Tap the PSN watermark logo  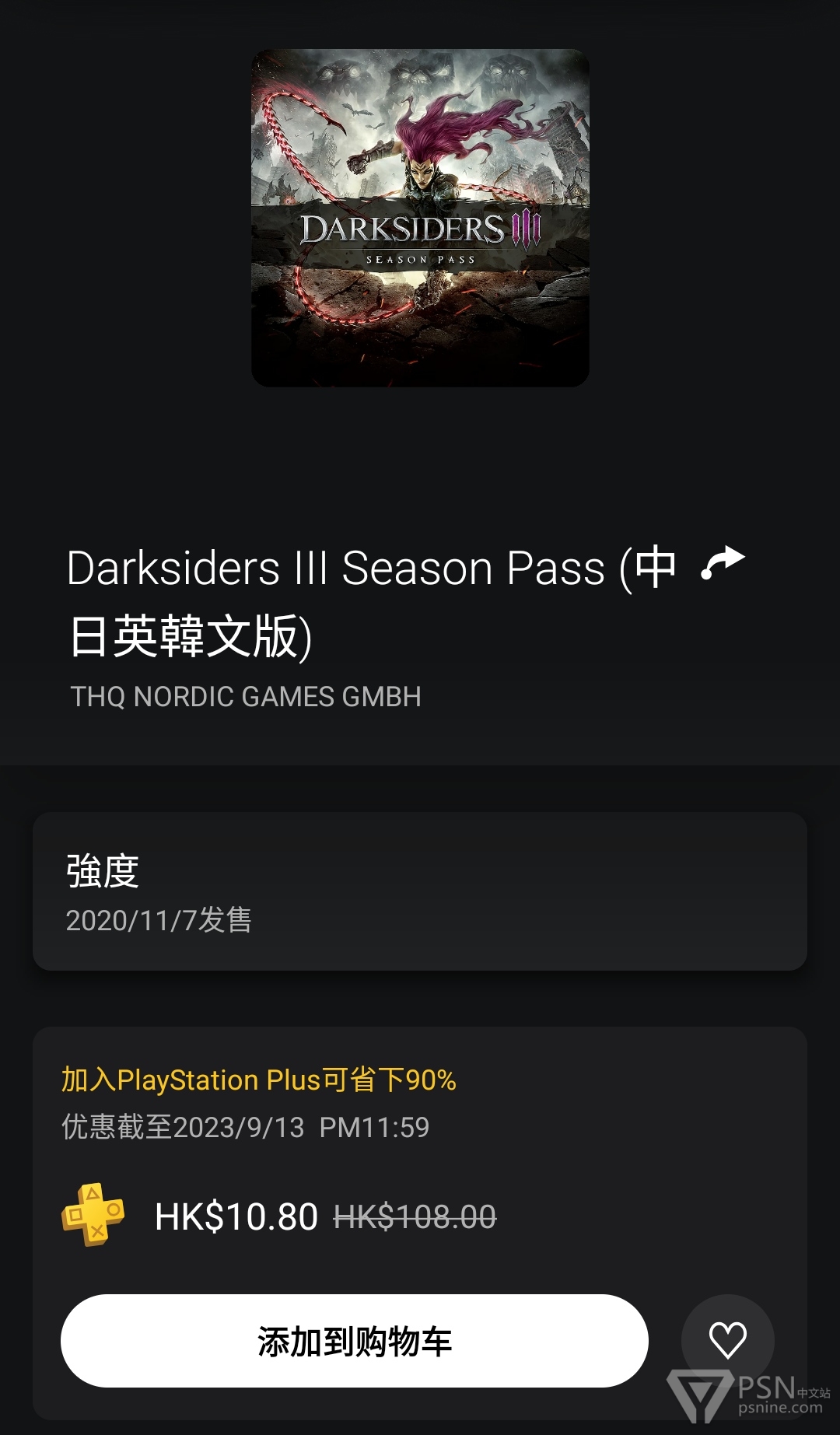point(748,1395)
